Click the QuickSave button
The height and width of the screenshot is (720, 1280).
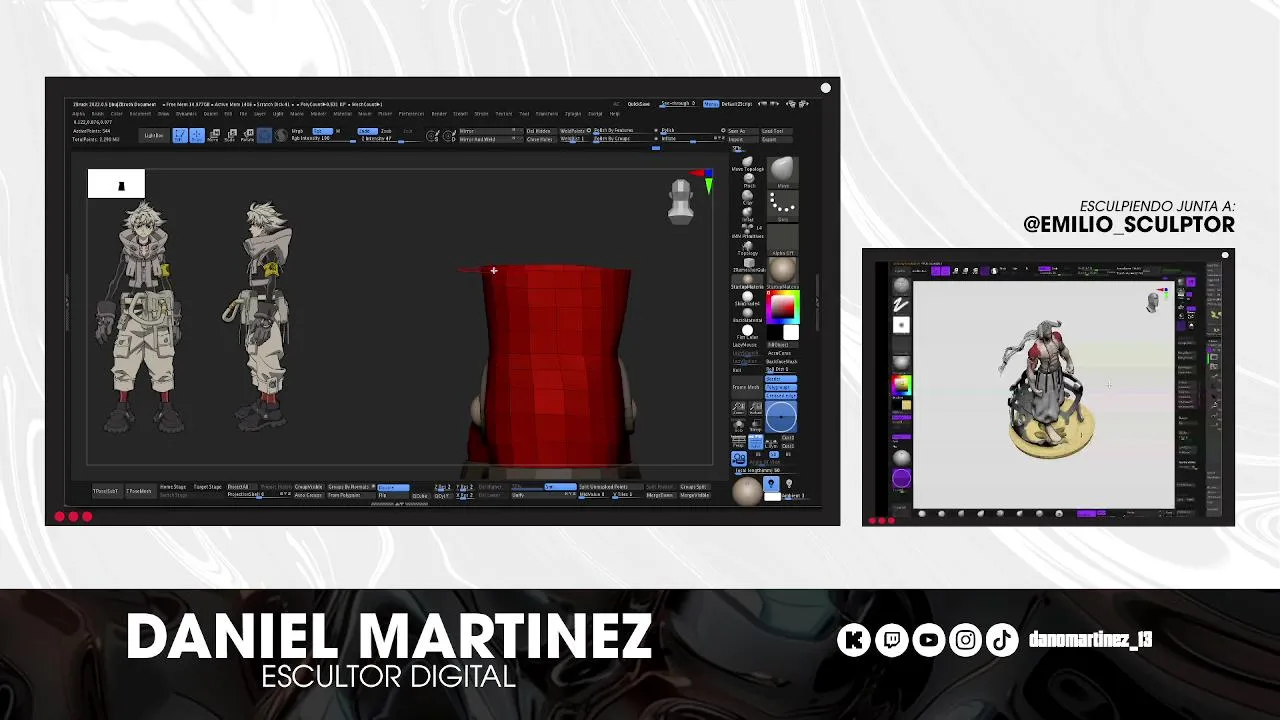639,104
